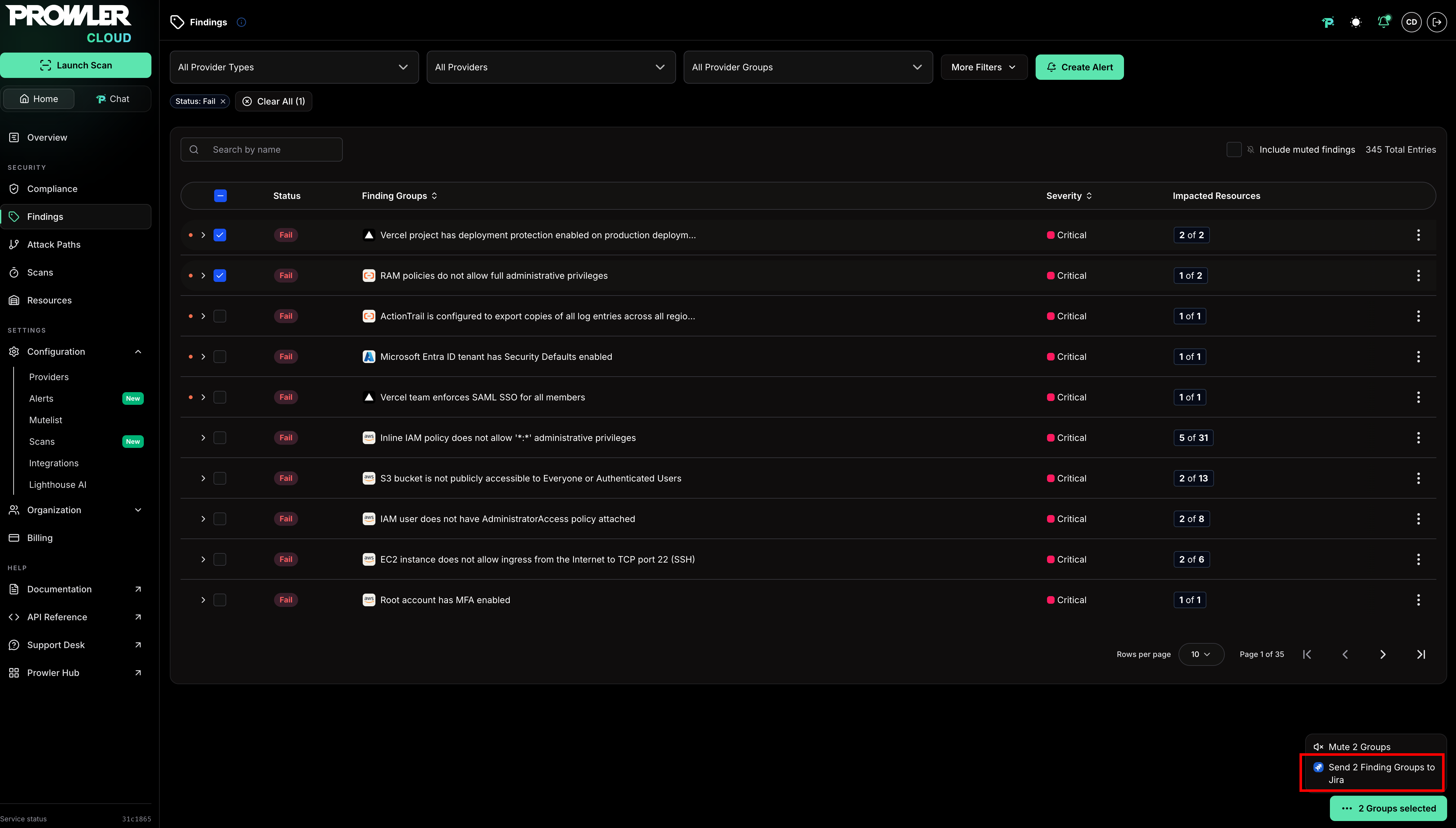Check the ActionTrail row checkbox
Screen dimensions: 1456x828
click(220, 316)
